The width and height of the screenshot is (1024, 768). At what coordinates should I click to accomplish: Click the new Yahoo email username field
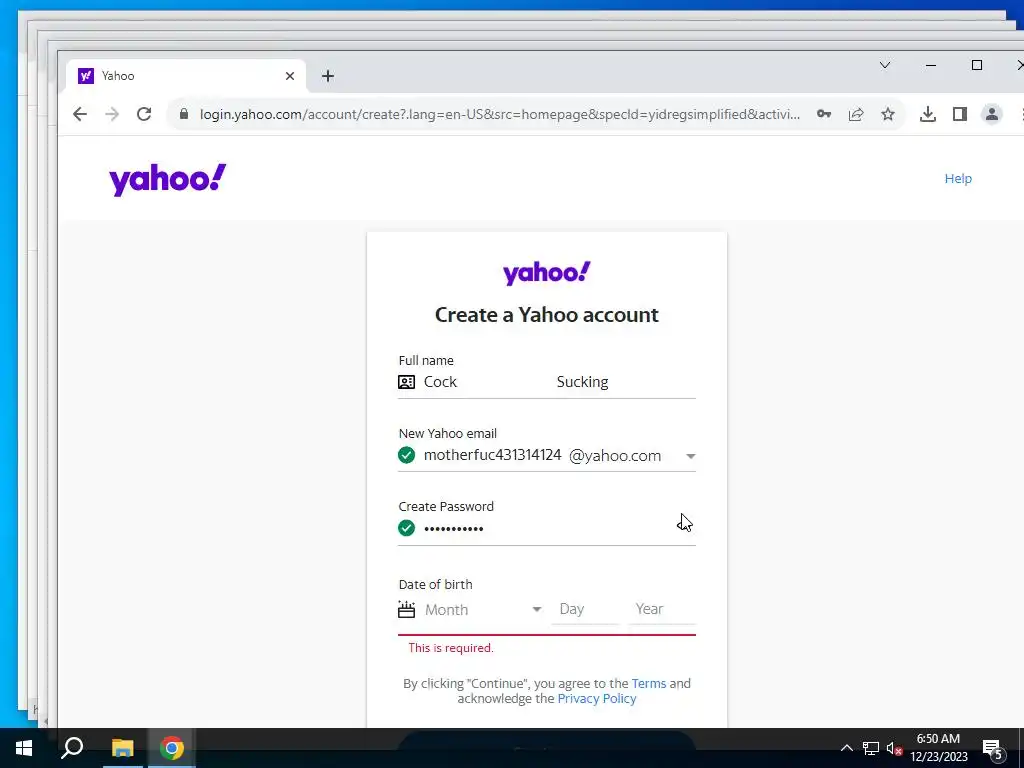click(x=492, y=455)
